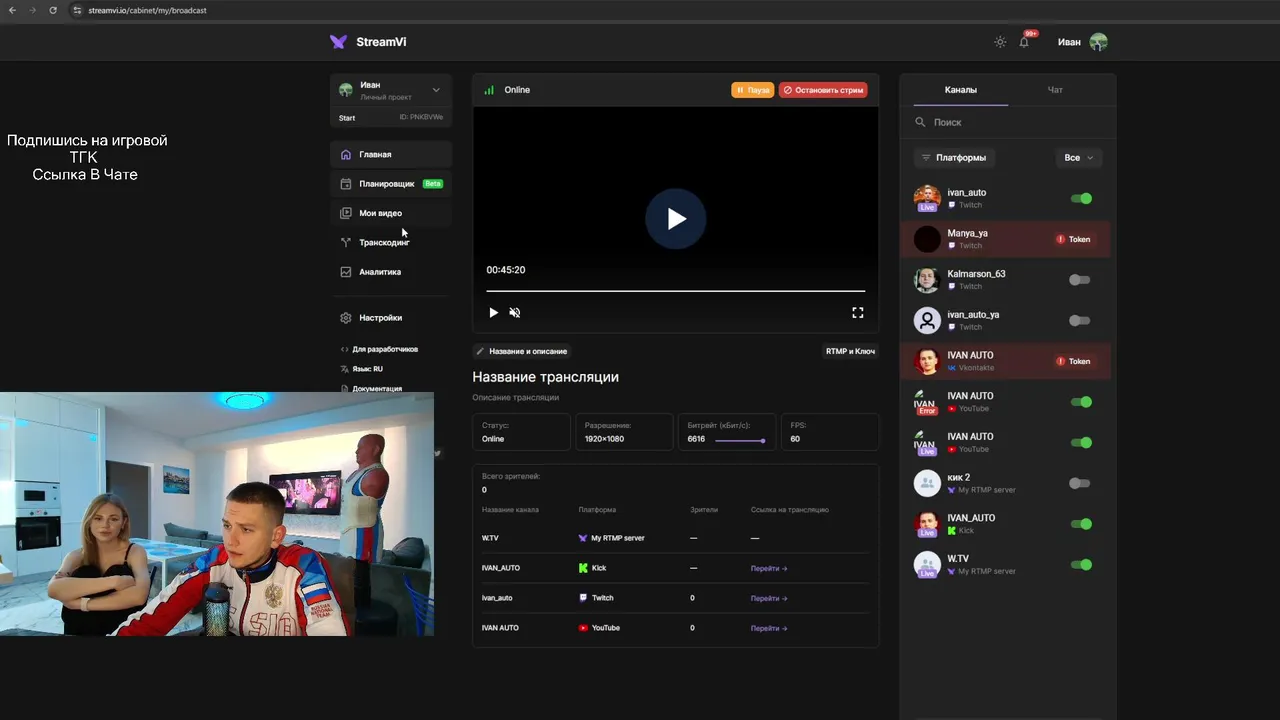Viewport: 1280px width, 720px height.
Task: Toggle the IVAN AUTO YouTube Live channel switch
Action: (x=1081, y=443)
